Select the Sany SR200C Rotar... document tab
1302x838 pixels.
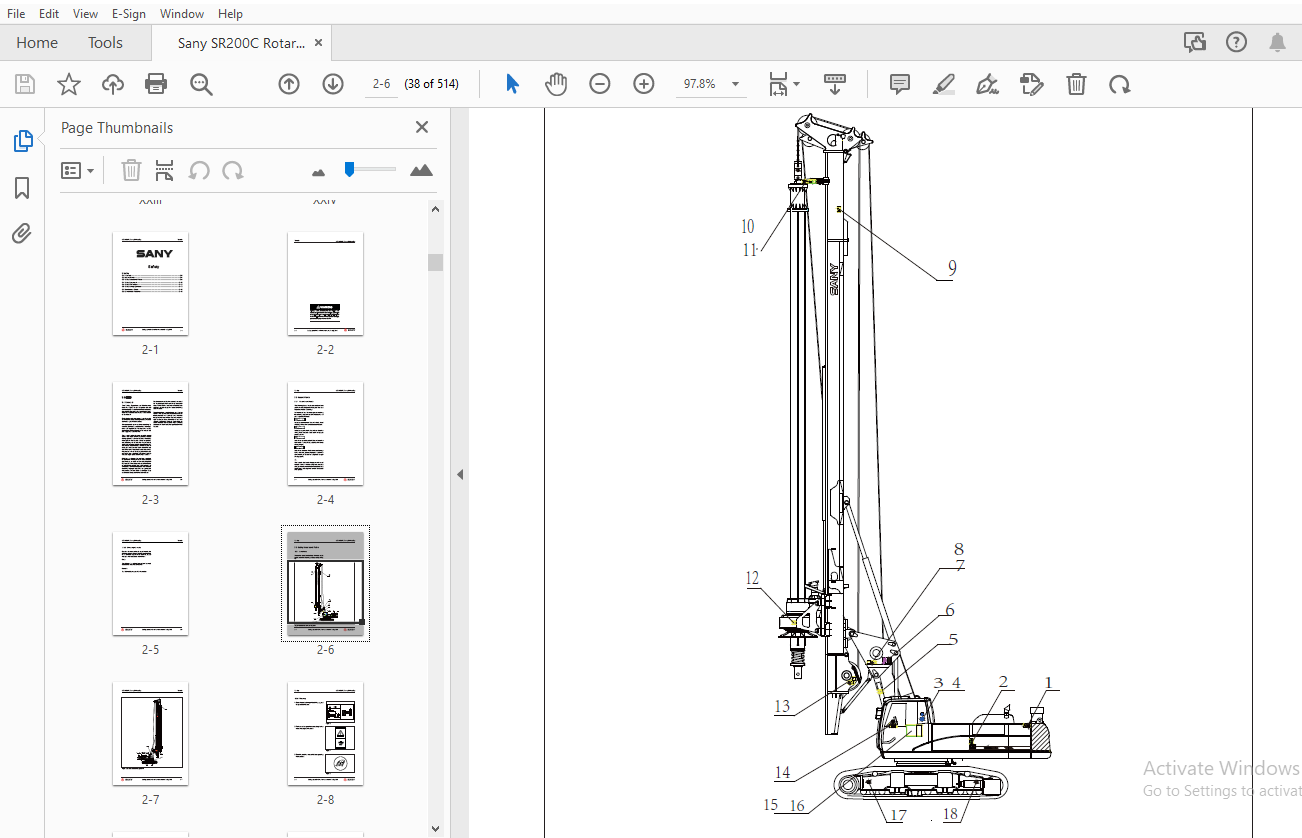[241, 43]
